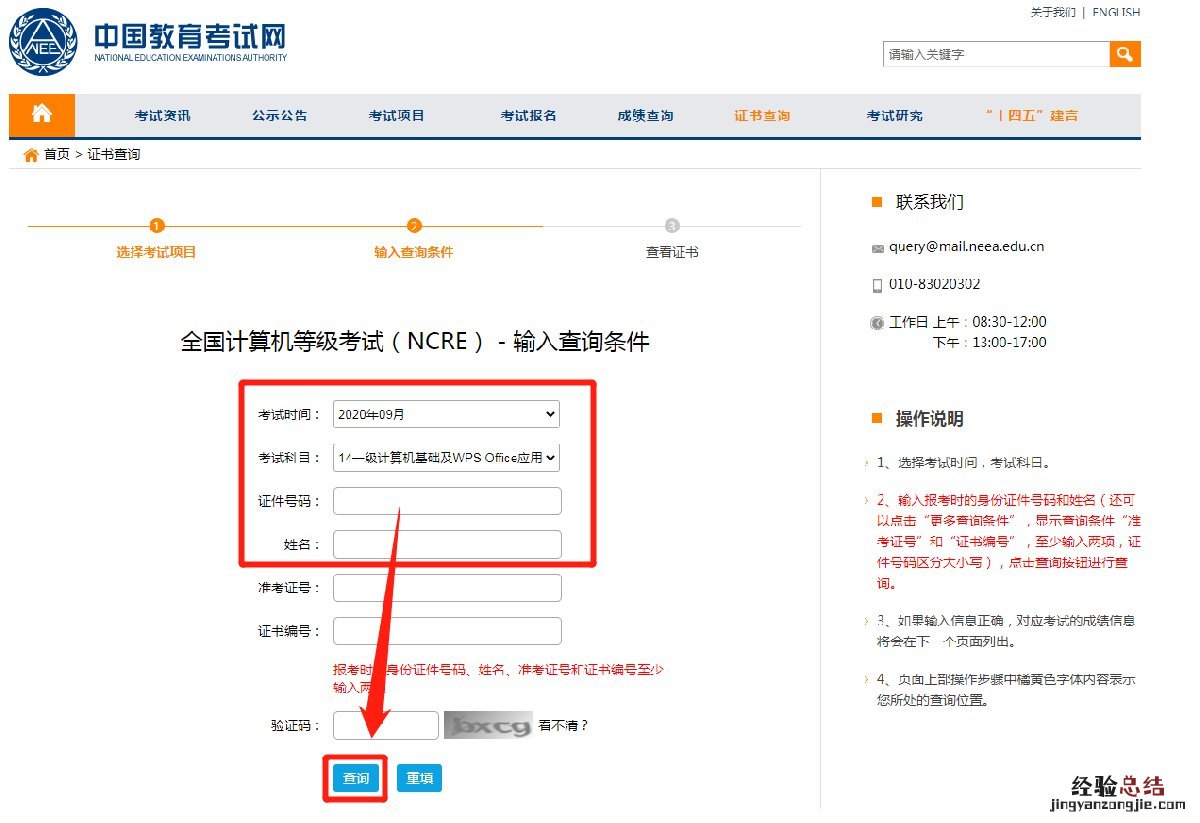Image resolution: width=1200 pixels, height=823 pixels.
Task: Click the 看不清? captcha refresh link
Action: coord(563,726)
